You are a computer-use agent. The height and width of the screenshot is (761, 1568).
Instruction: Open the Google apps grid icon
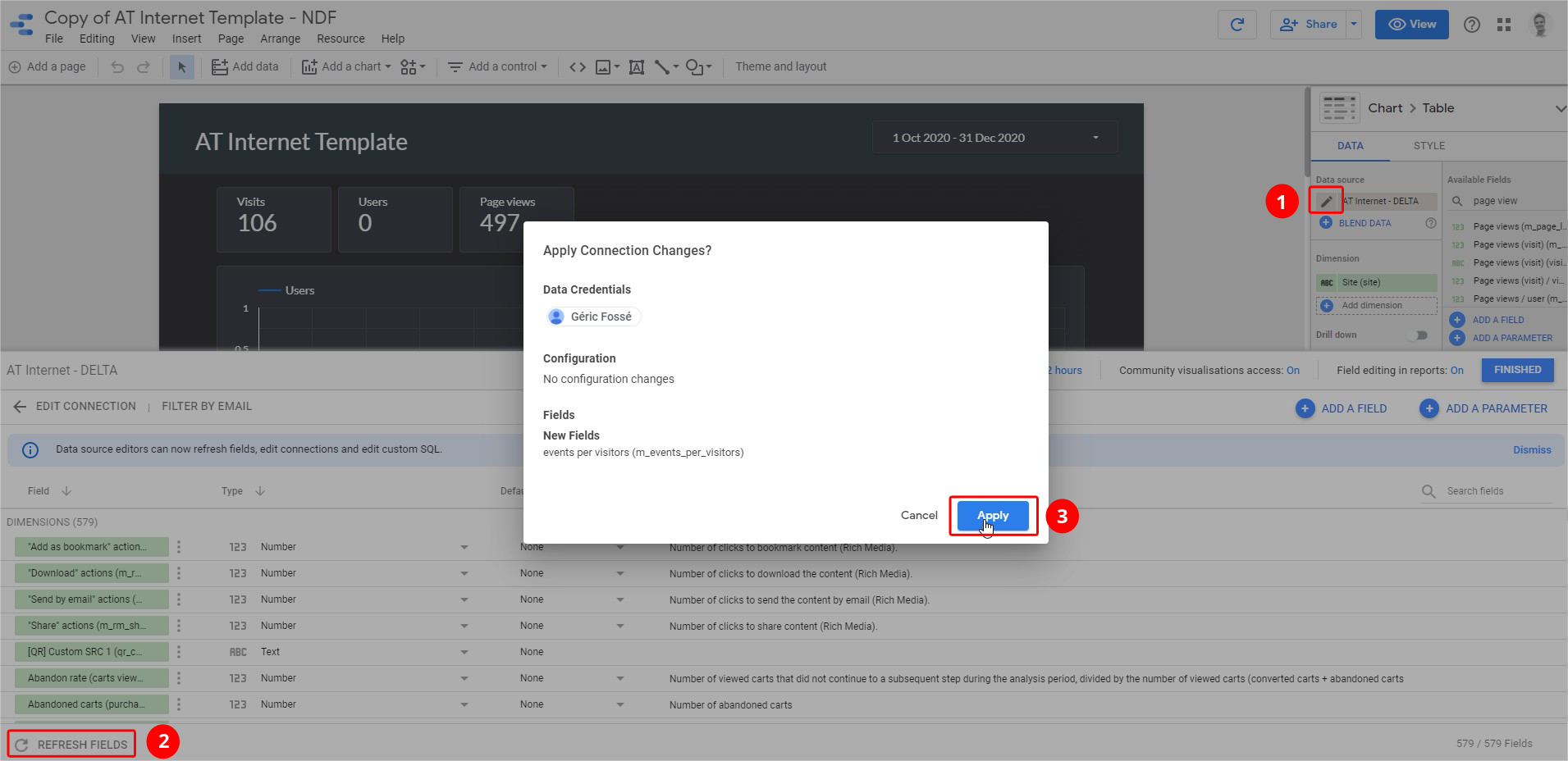coord(1504,25)
